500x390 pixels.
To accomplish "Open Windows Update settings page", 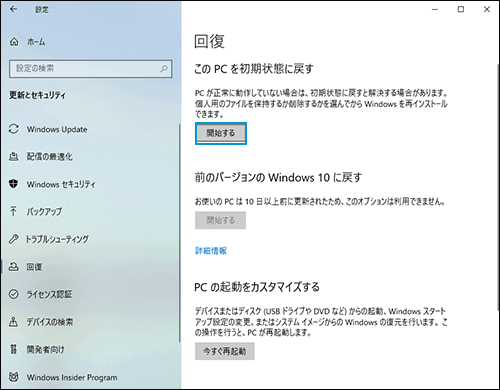I will 57,129.
